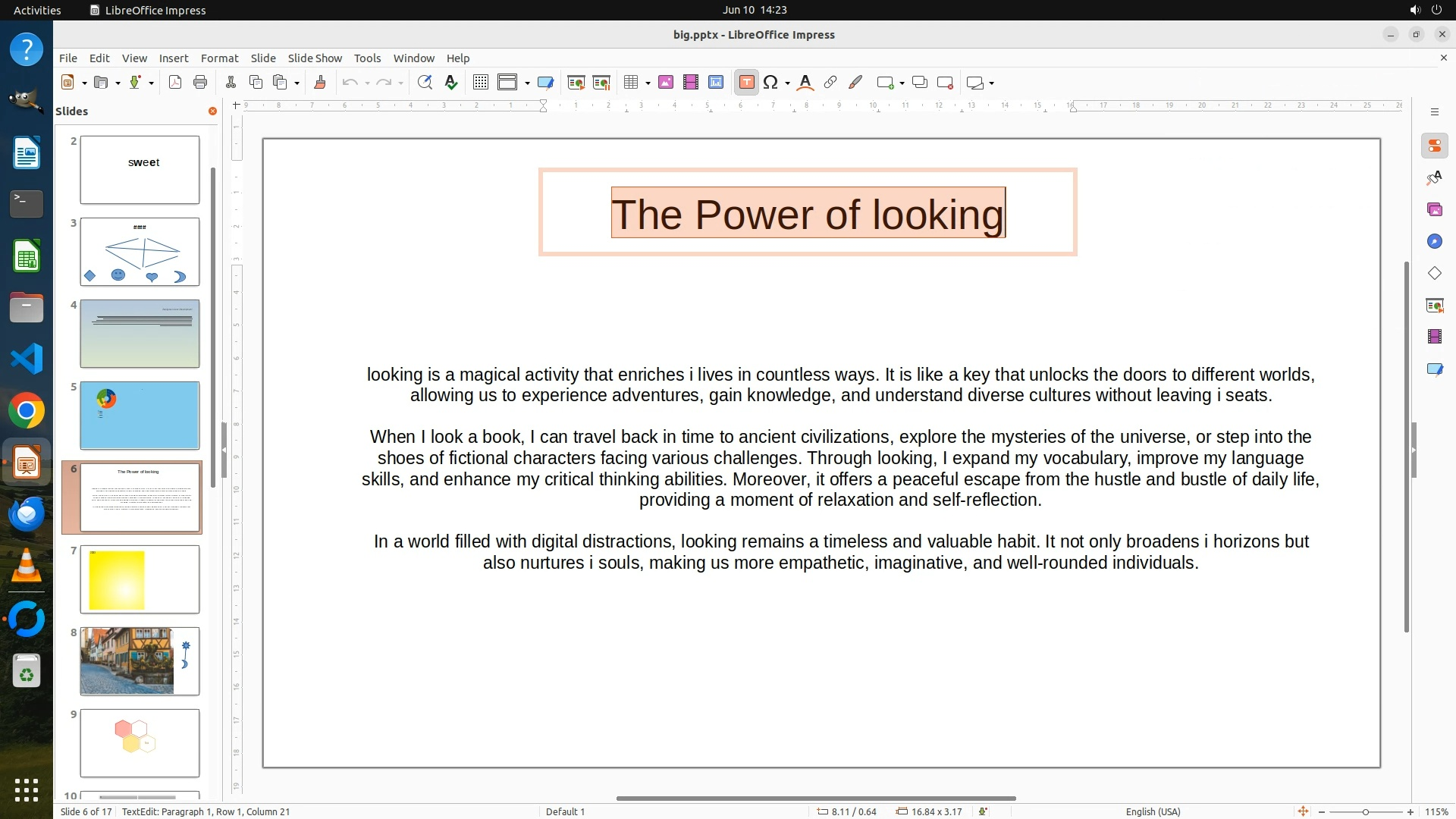The height and width of the screenshot is (819, 1456).
Task: Open Display Views dropdown arrow
Action: tap(527, 83)
